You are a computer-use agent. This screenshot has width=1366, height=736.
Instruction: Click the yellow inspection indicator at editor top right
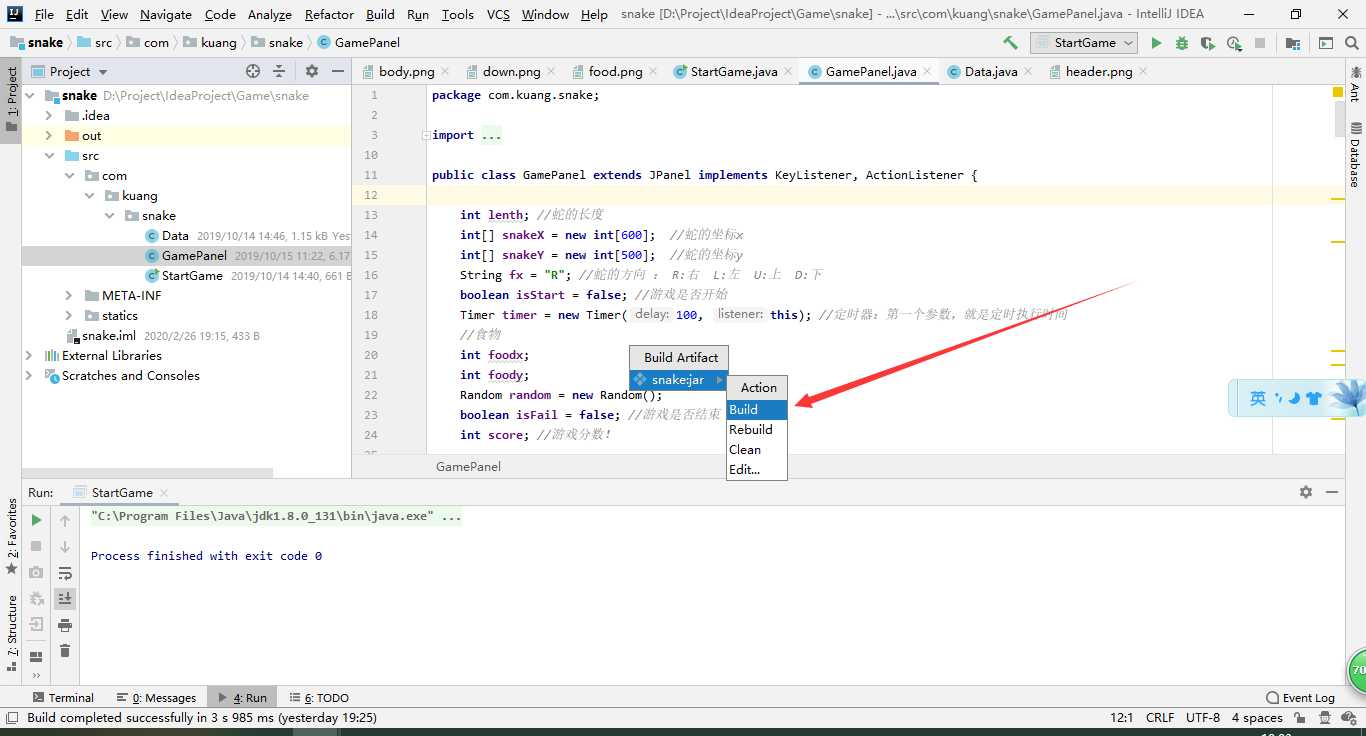tap(1338, 92)
